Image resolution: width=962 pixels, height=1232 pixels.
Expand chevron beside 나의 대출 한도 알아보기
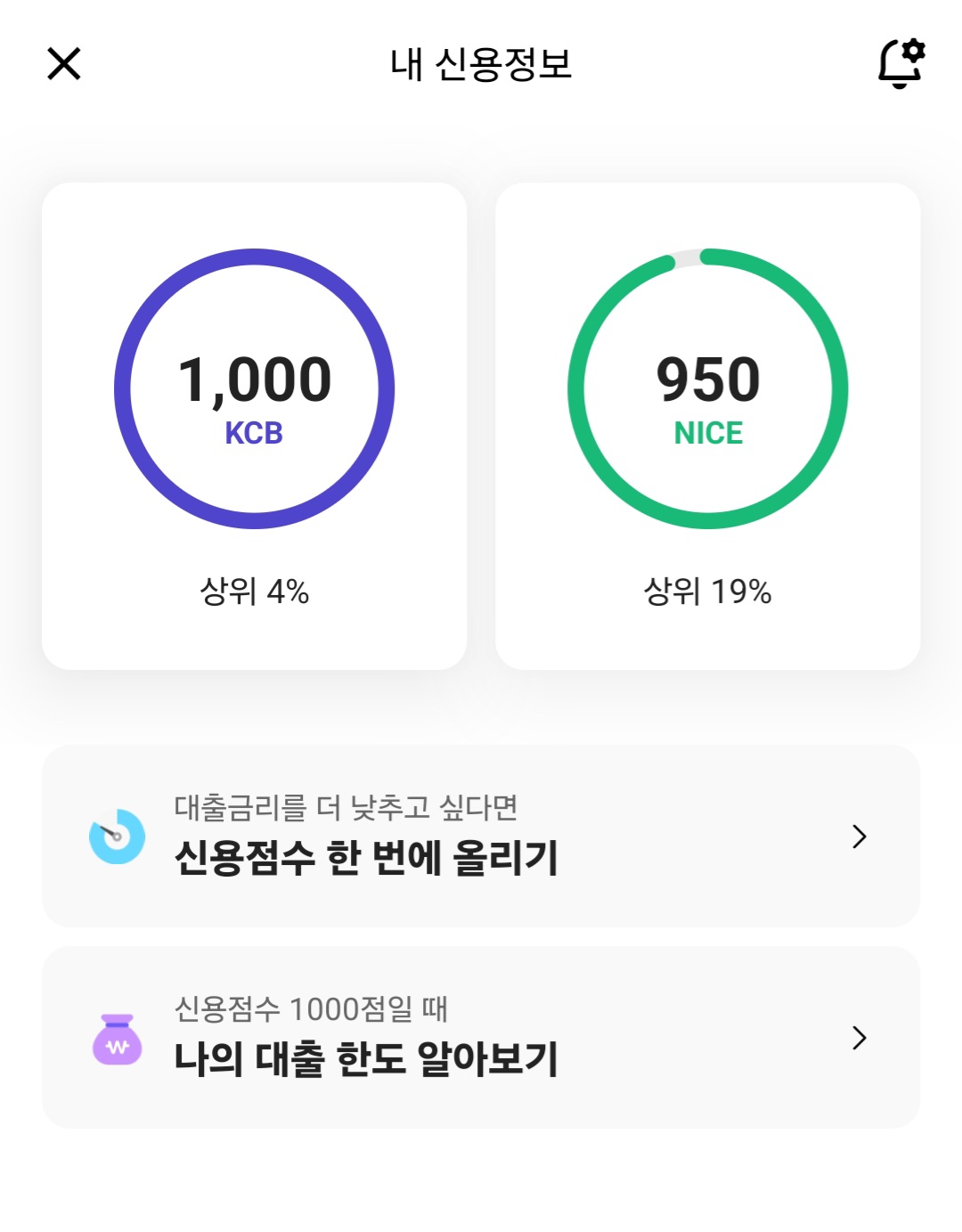tap(859, 1038)
